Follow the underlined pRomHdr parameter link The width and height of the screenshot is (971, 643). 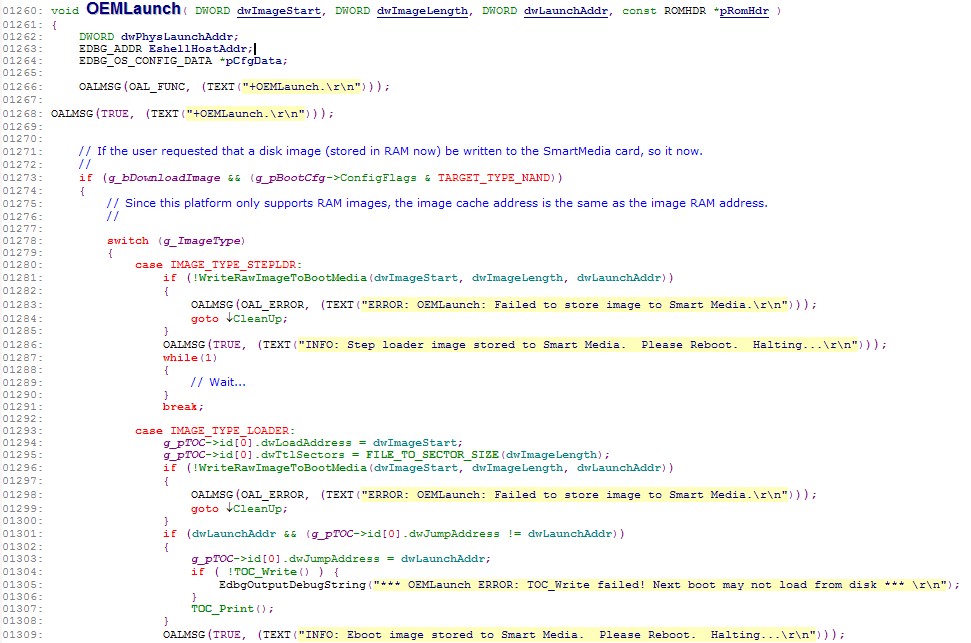744,11
